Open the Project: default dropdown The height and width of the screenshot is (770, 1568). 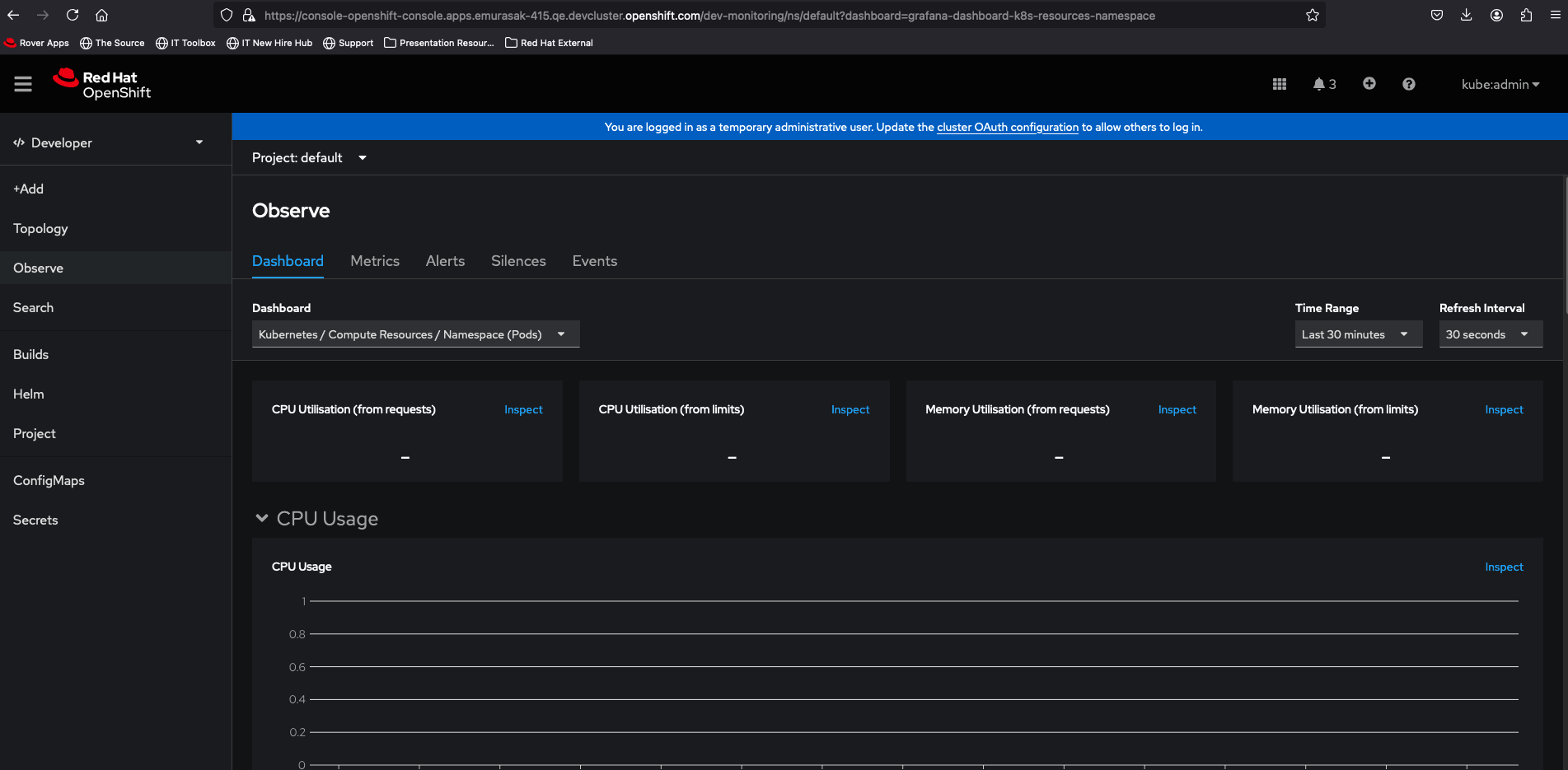[309, 157]
